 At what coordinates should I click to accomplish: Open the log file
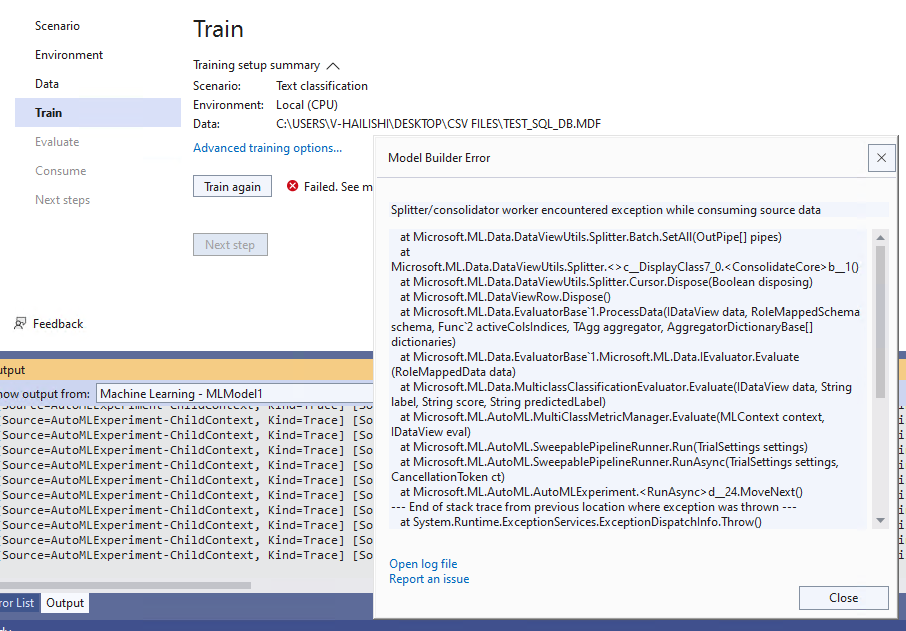coord(423,563)
